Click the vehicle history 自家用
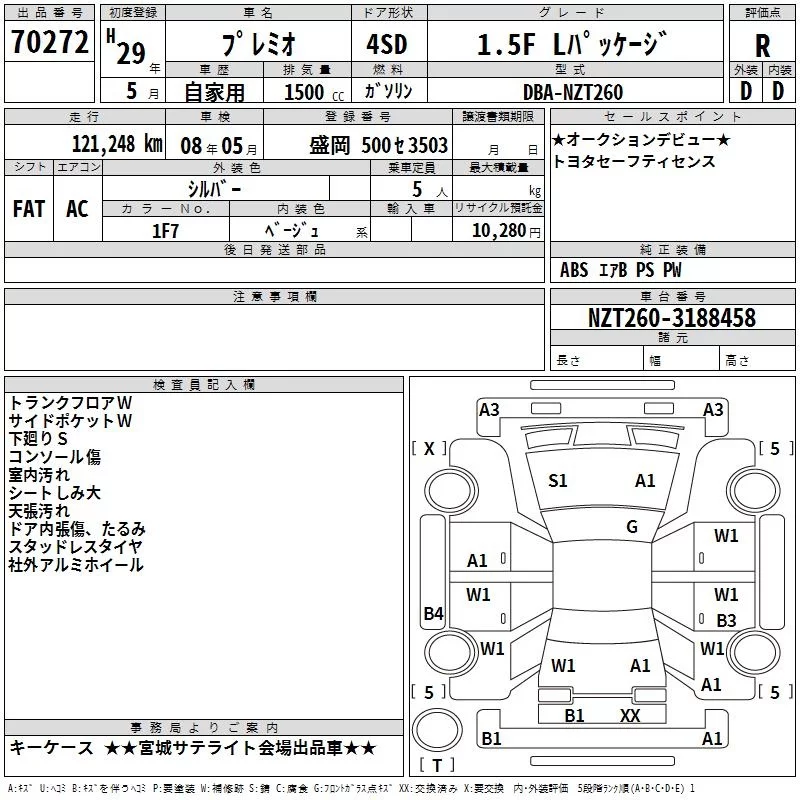Image resolution: width=800 pixels, height=800 pixels. [214, 92]
